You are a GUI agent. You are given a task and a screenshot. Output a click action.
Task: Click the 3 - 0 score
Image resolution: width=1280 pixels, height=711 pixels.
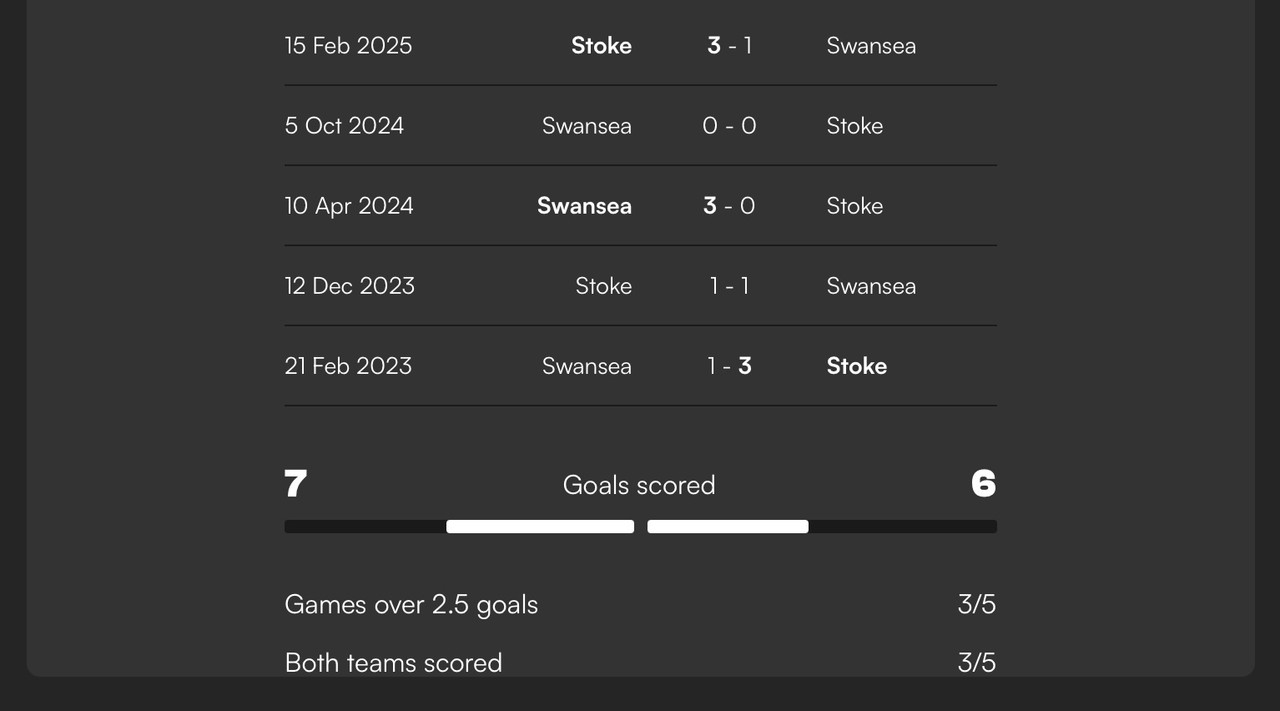point(730,206)
